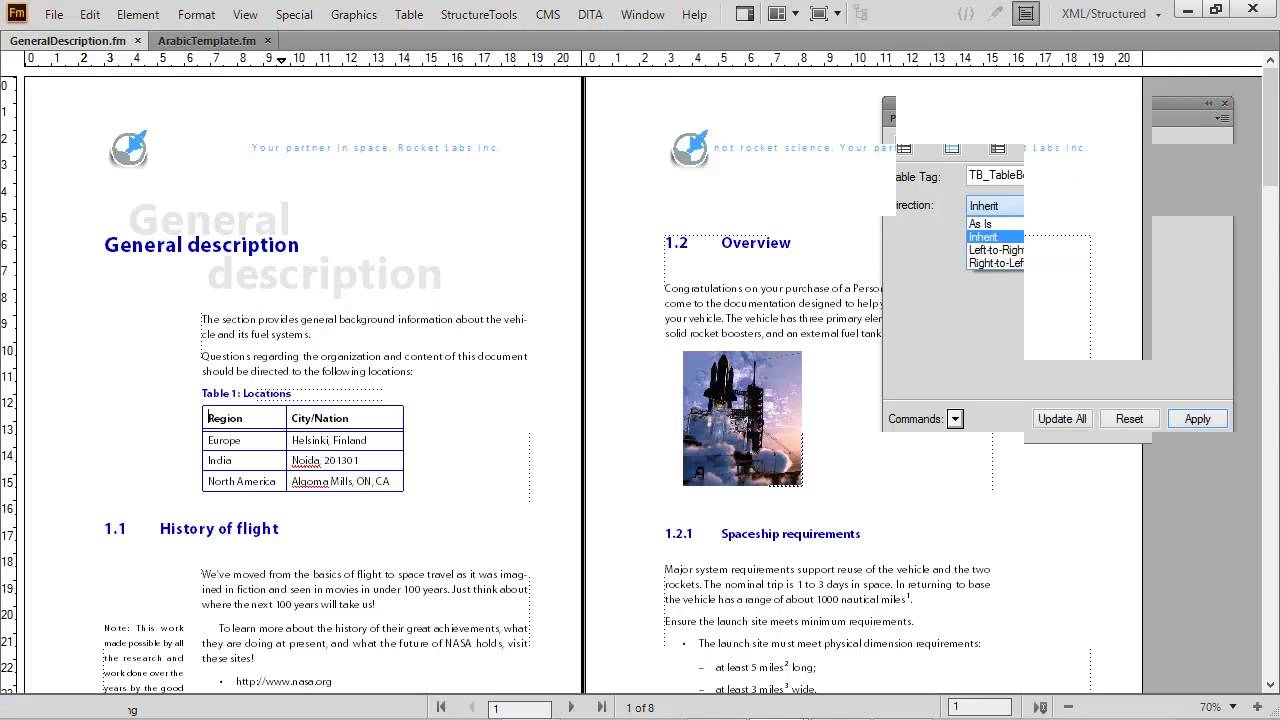Go to next page arrow
Viewport: 1280px width, 720px height.
(x=571, y=707)
